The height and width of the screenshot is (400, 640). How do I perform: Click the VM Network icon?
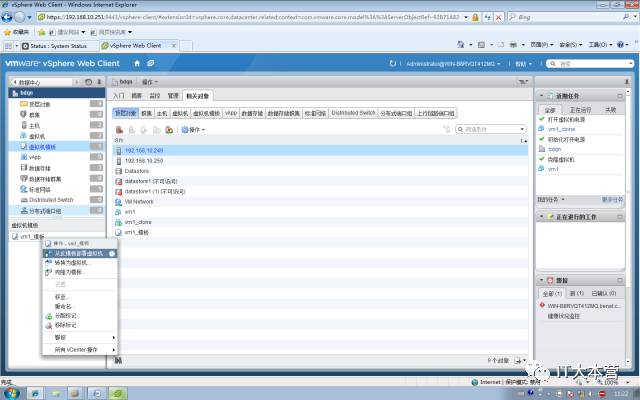118,202
